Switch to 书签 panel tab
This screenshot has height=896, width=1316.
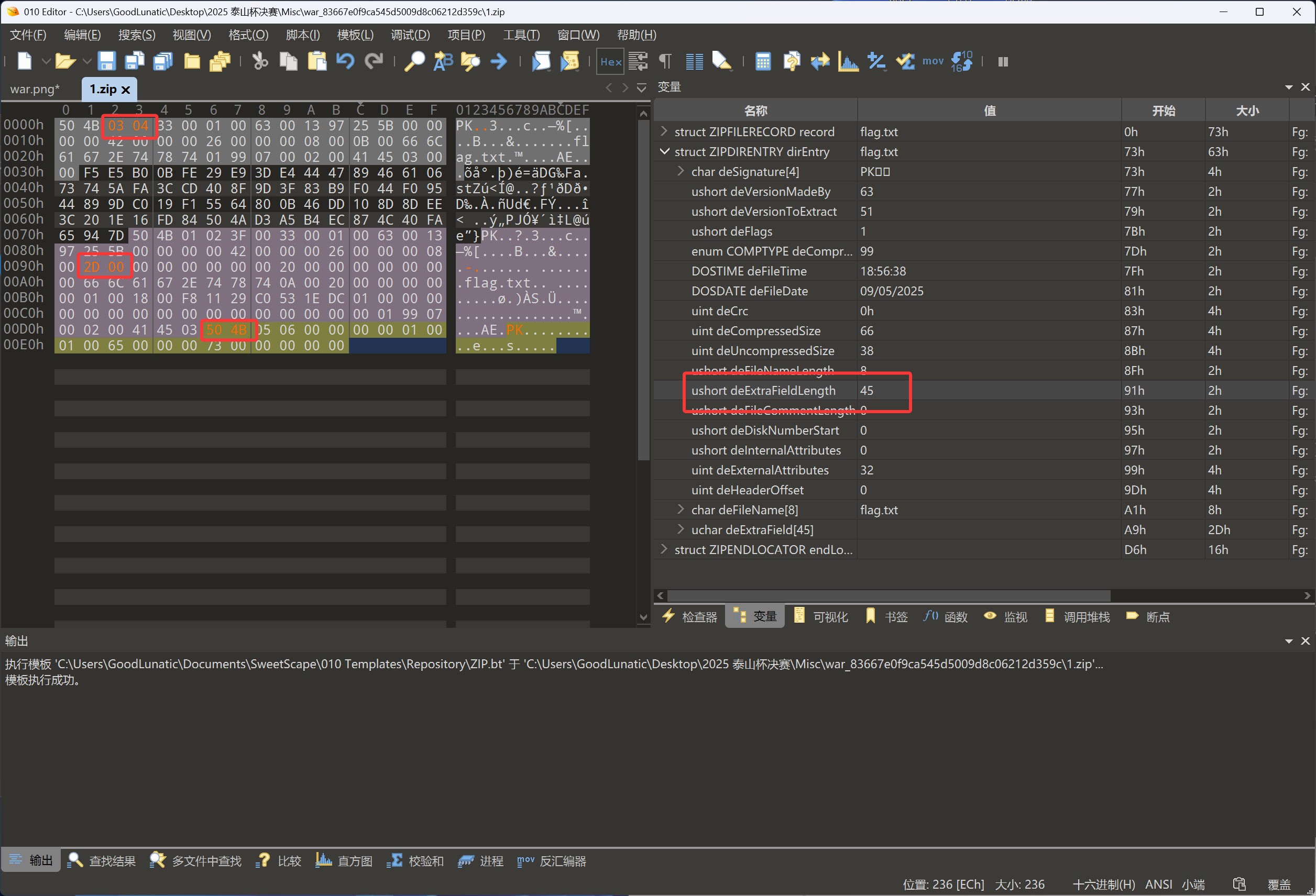(x=887, y=616)
